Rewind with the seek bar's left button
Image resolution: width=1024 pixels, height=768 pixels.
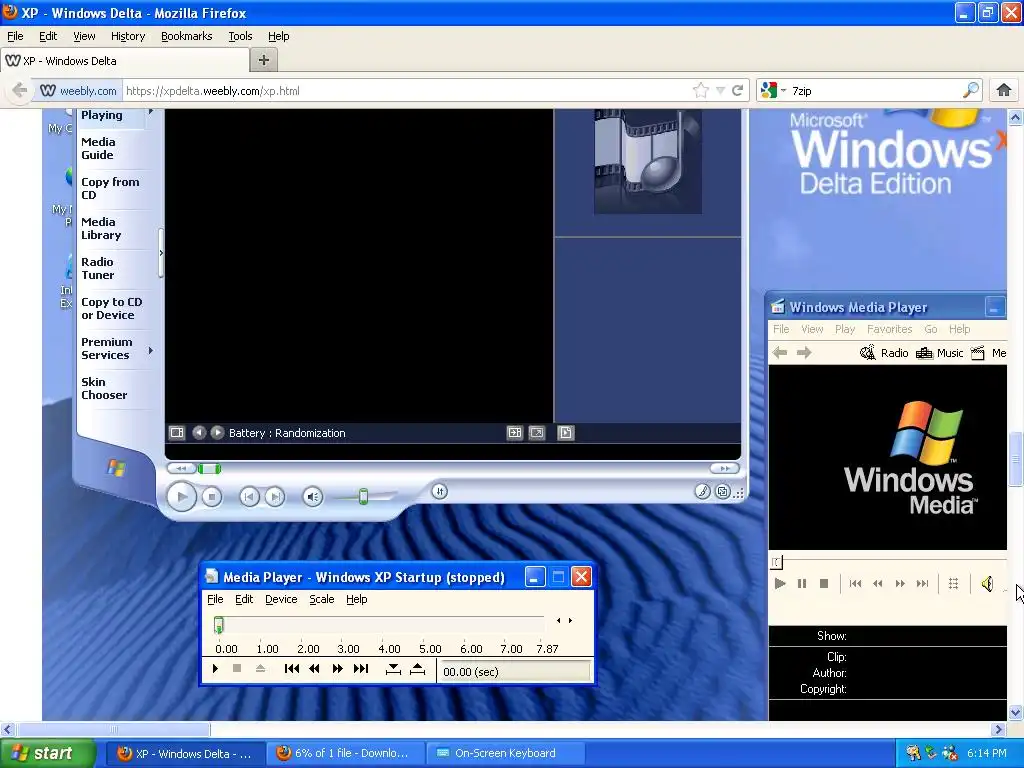[x=182, y=468]
